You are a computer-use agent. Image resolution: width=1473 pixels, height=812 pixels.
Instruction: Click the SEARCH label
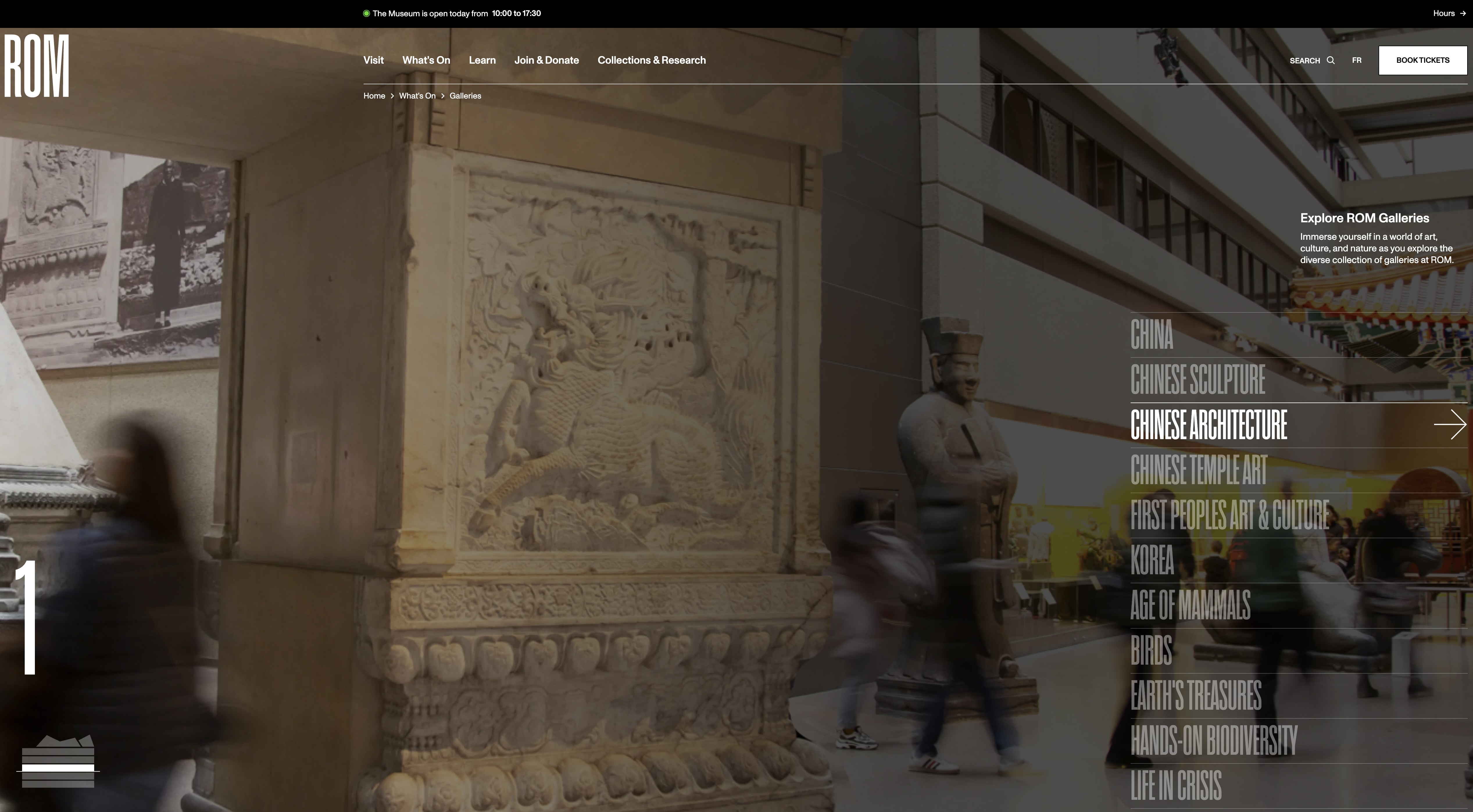[x=1305, y=61]
